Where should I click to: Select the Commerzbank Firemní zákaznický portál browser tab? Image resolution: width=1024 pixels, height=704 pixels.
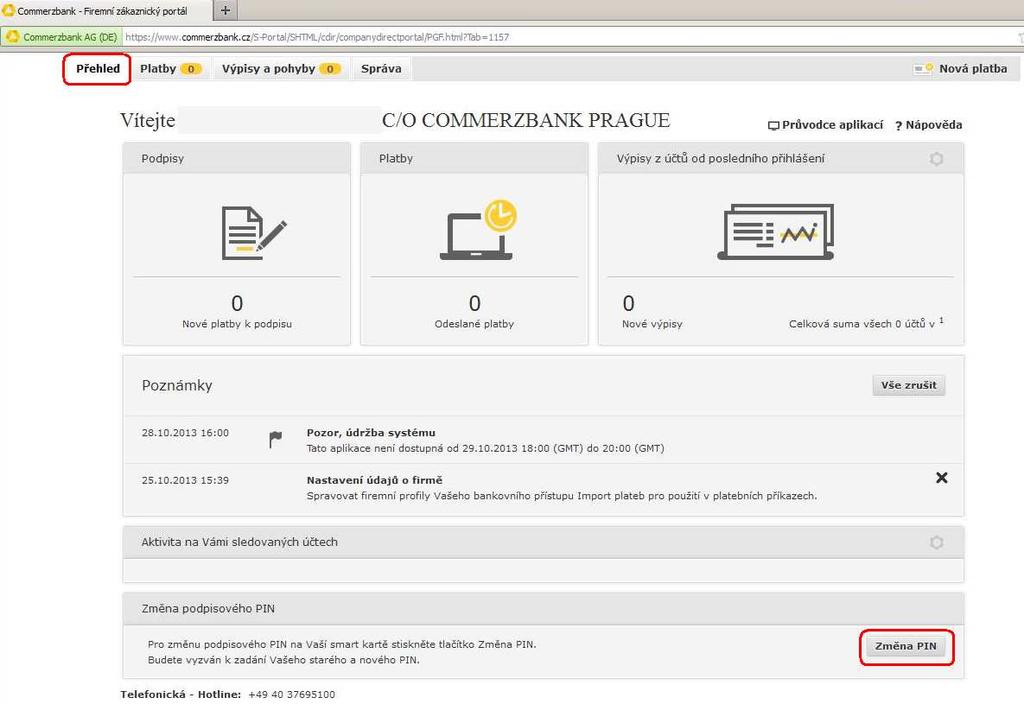point(106,10)
